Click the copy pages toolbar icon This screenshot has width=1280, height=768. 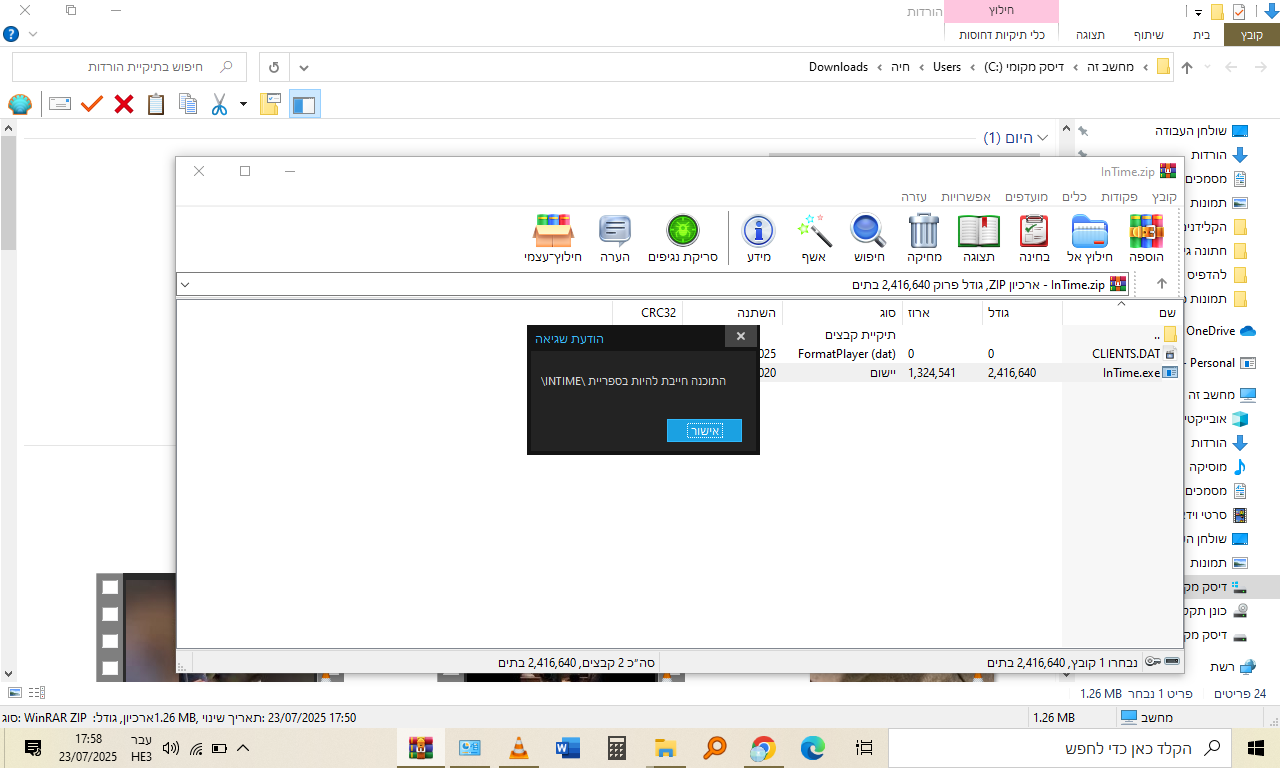click(x=188, y=104)
